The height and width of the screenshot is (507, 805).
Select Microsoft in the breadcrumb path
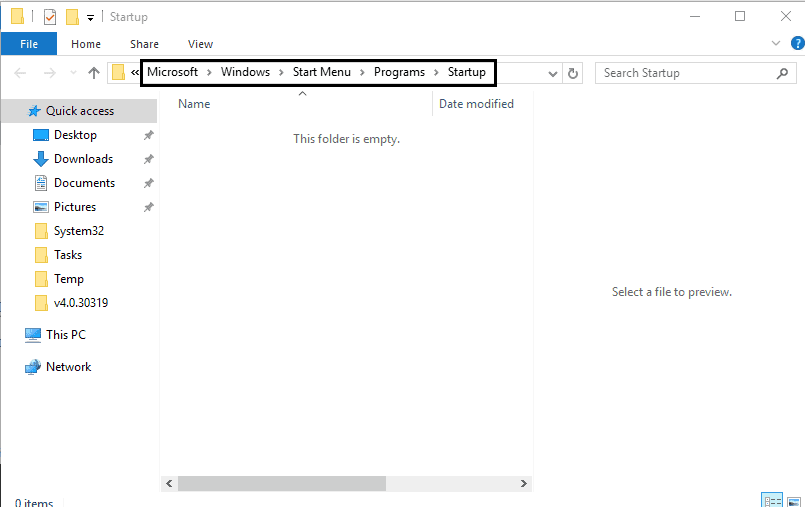pos(172,72)
